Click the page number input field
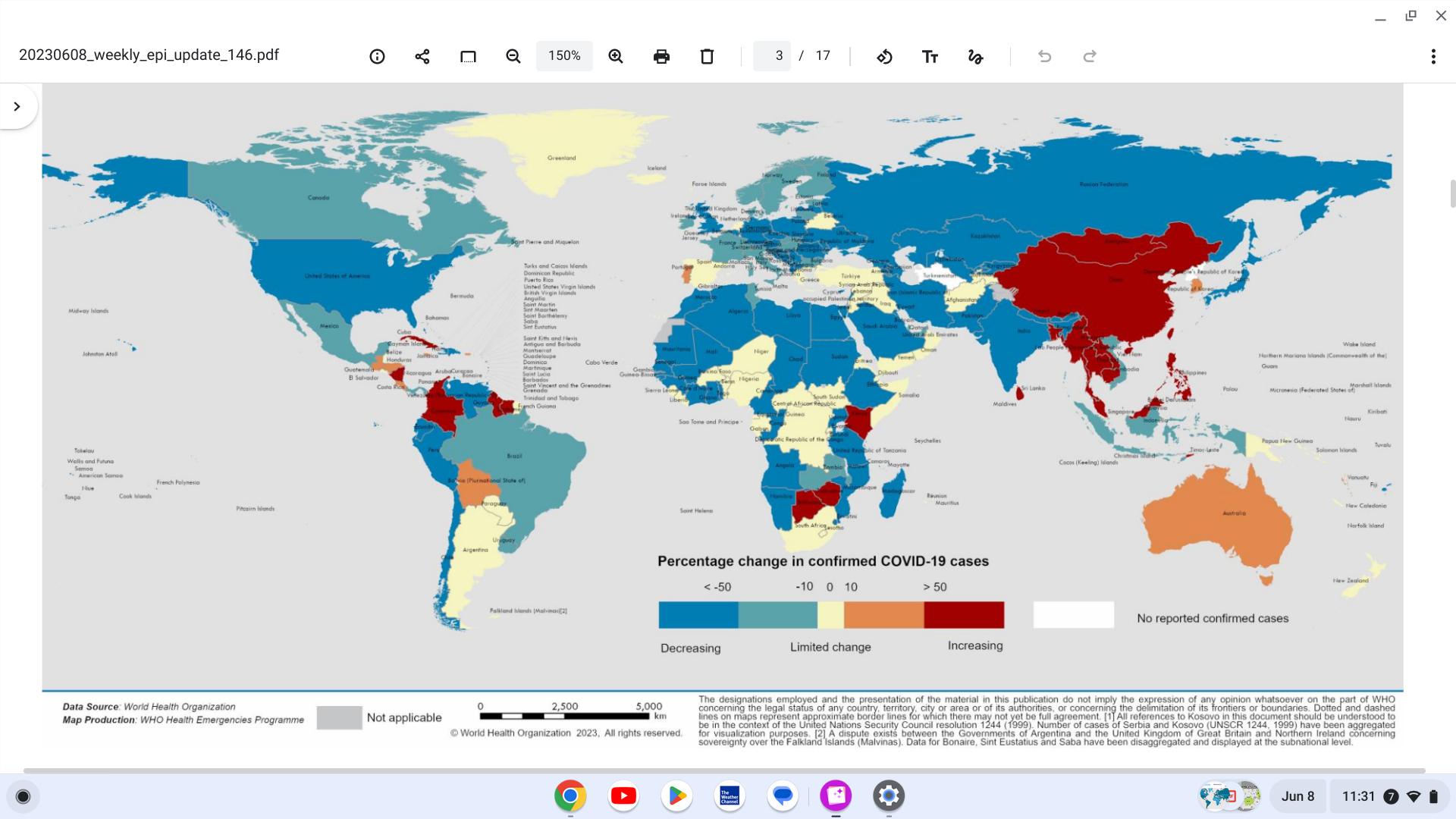 coord(773,56)
